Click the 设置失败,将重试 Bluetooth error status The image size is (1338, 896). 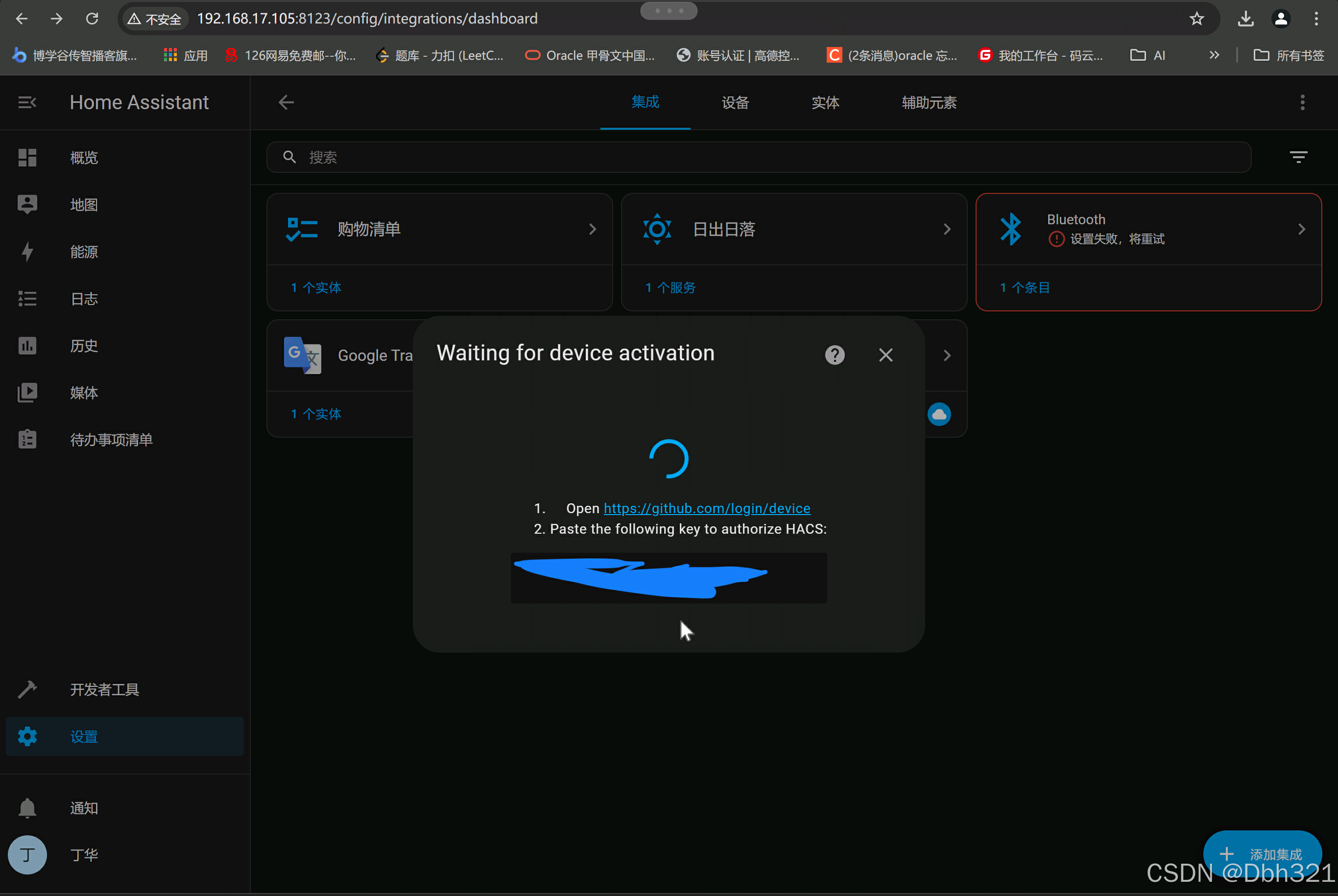tap(1106, 239)
